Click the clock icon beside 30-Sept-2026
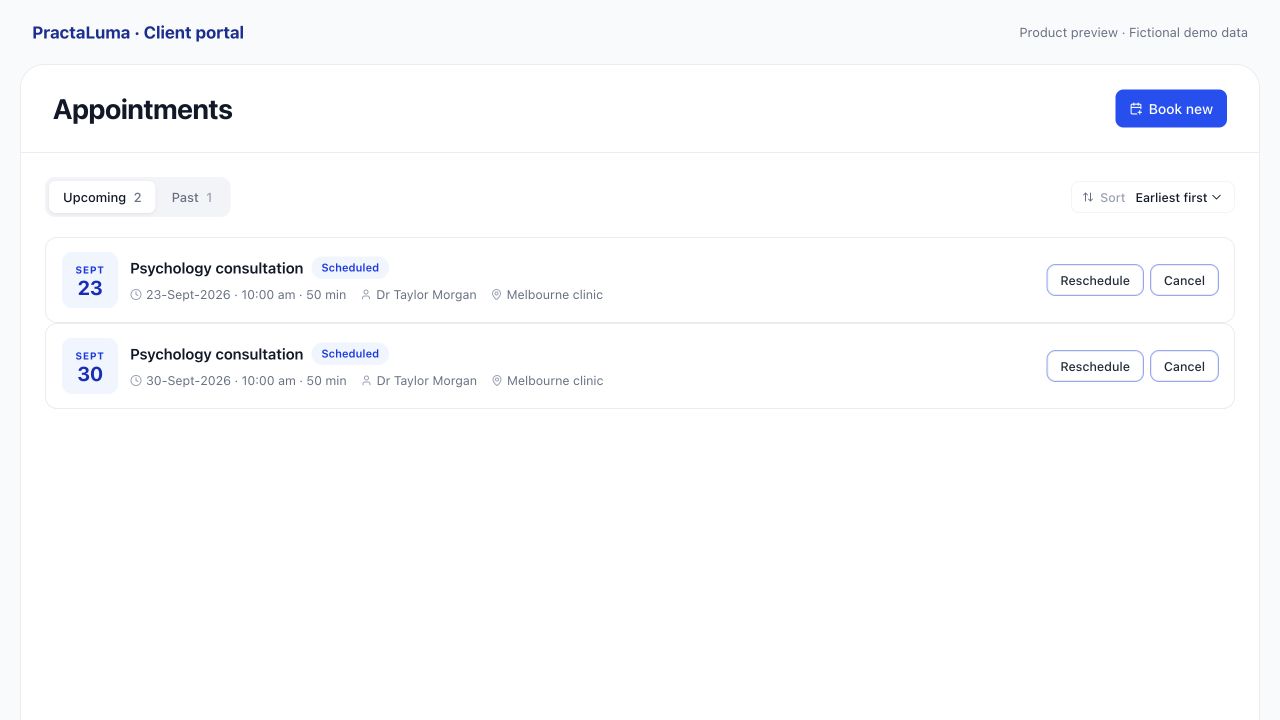Image resolution: width=1280 pixels, height=720 pixels. (136, 381)
